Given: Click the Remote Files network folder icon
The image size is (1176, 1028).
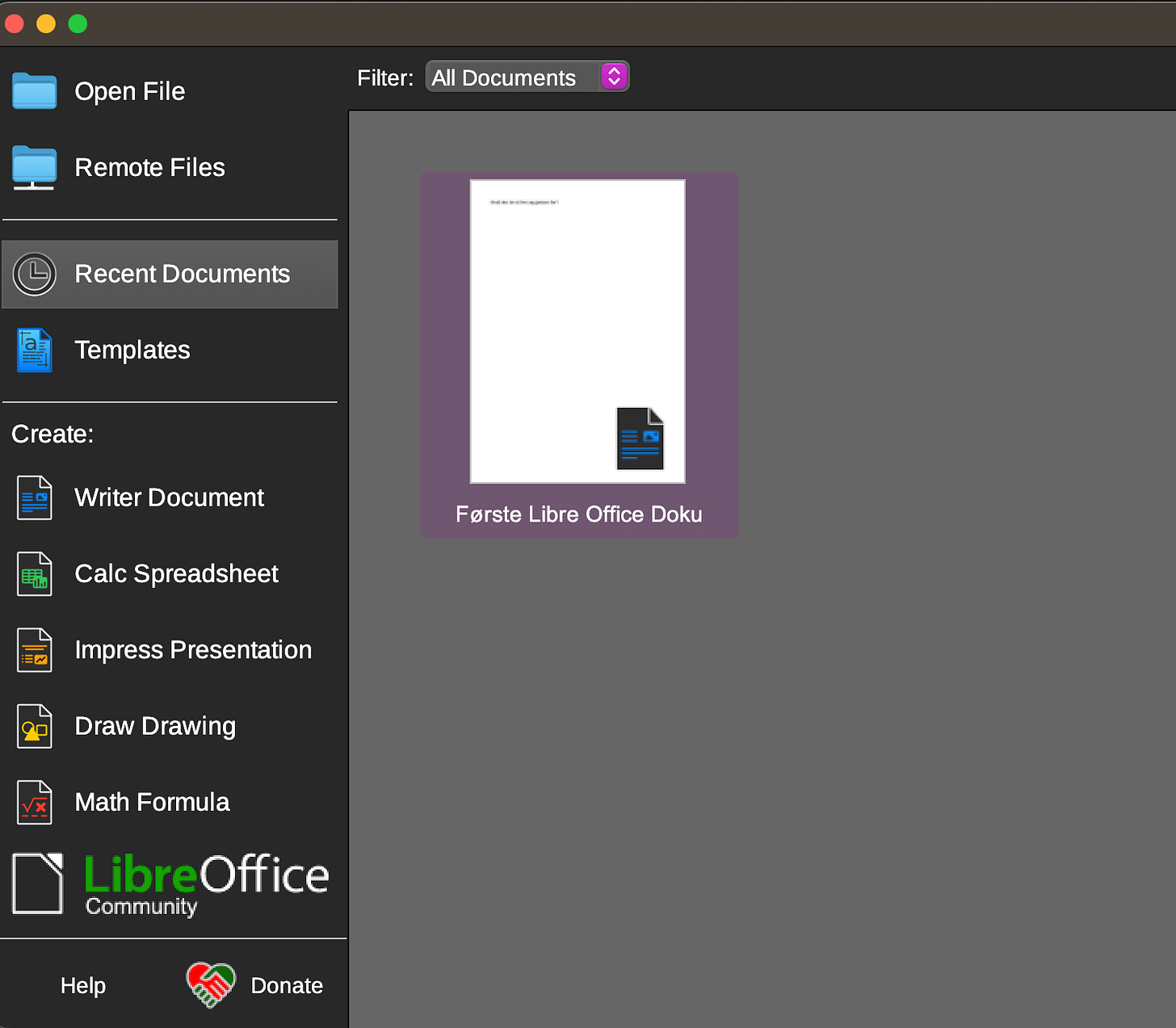Looking at the screenshot, I should point(34,168).
